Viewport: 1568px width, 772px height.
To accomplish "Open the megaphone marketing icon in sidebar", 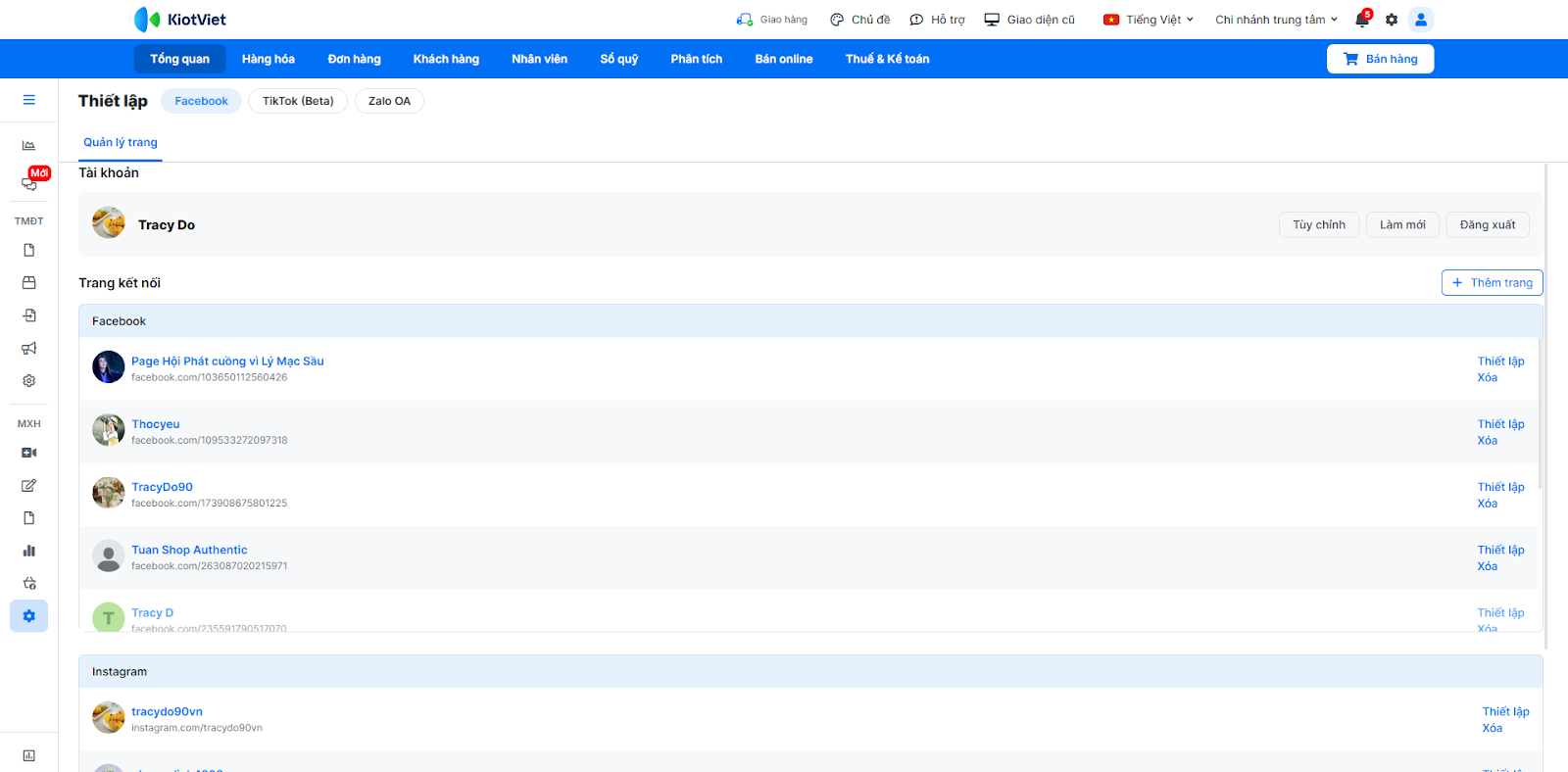I will [x=29, y=348].
